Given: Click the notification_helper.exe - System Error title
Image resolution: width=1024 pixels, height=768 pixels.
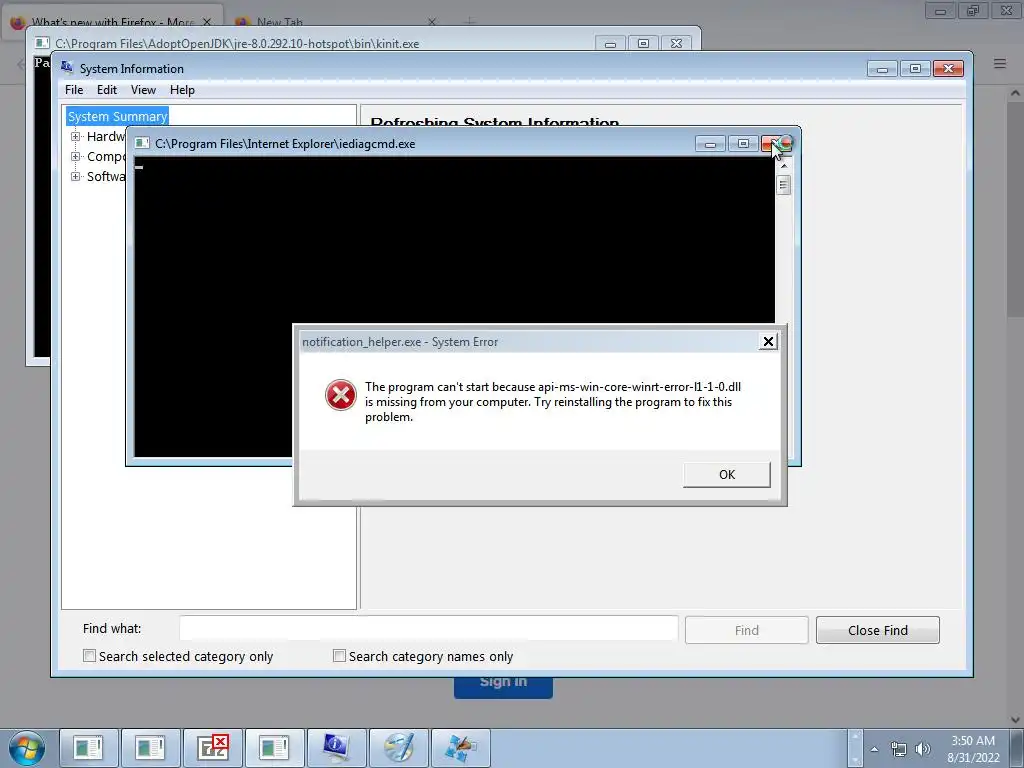Looking at the screenshot, I should pos(400,342).
